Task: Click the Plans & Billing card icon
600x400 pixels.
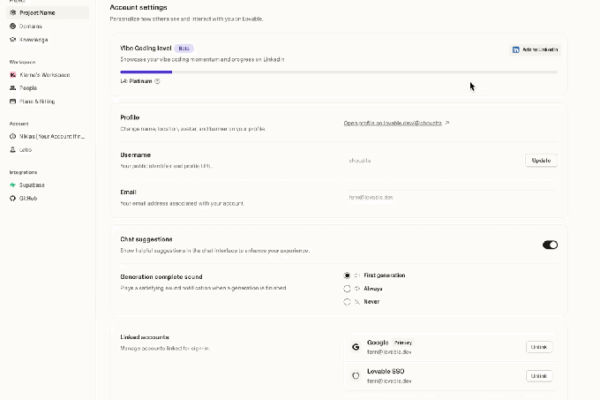Action: coord(12,101)
